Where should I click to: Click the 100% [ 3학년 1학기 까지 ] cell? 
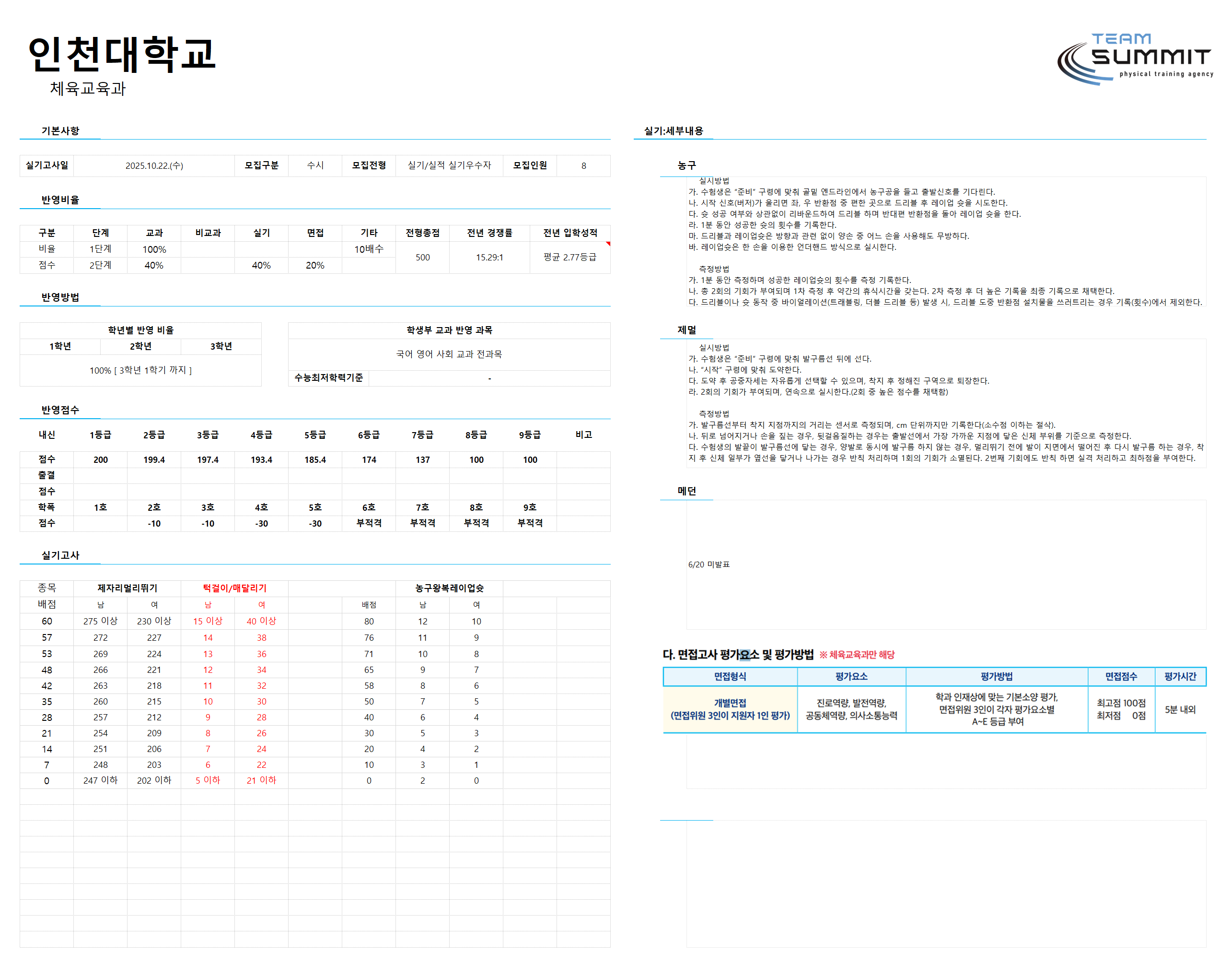click(140, 370)
